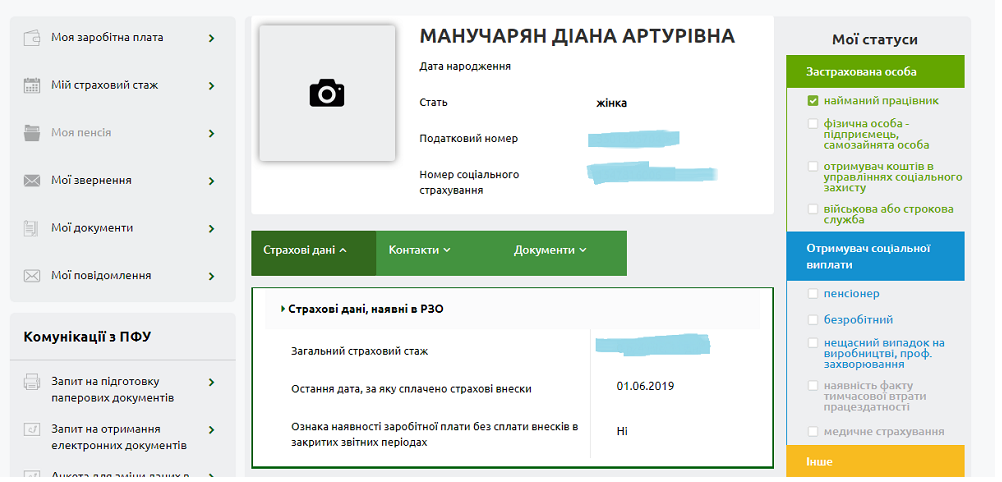Click the Отримувач соціальної виплати header
Image resolution: width=1002 pixels, height=482 pixels.
(x=875, y=256)
